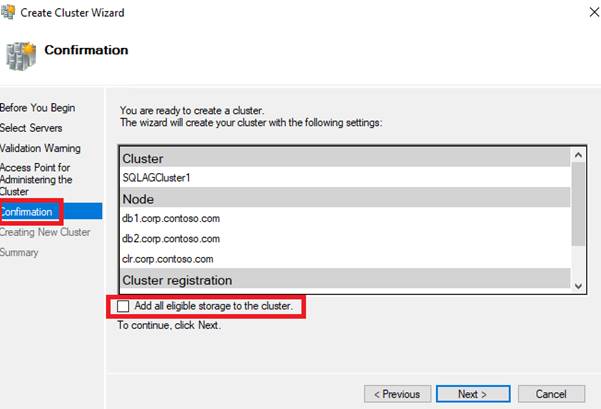Click the Node section header

coord(345,199)
